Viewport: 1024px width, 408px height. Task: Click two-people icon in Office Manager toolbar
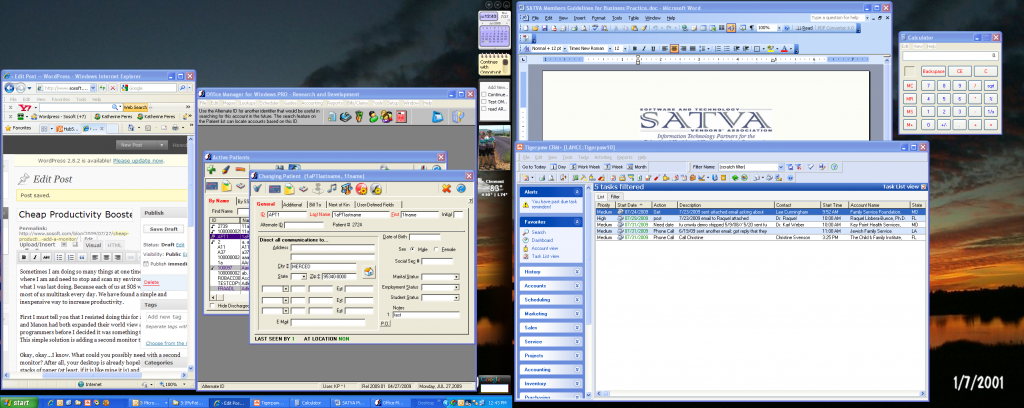click(385, 116)
